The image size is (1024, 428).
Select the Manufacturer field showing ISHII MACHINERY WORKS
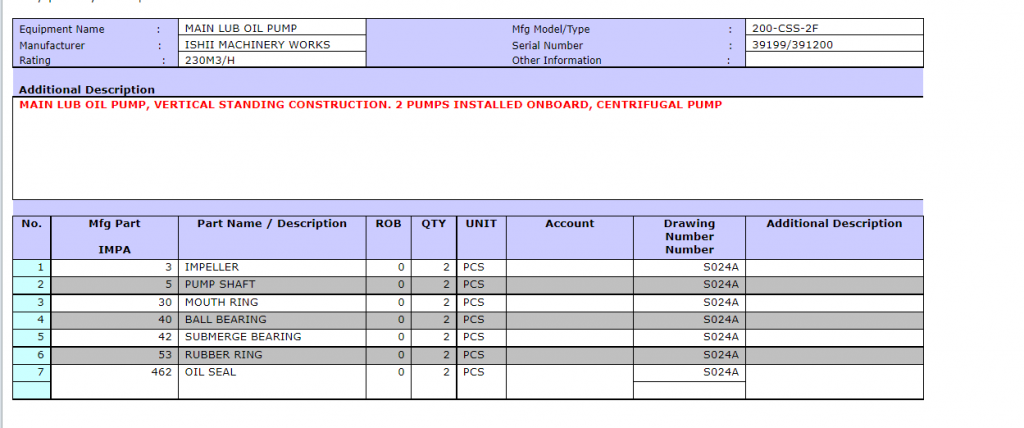(x=272, y=45)
